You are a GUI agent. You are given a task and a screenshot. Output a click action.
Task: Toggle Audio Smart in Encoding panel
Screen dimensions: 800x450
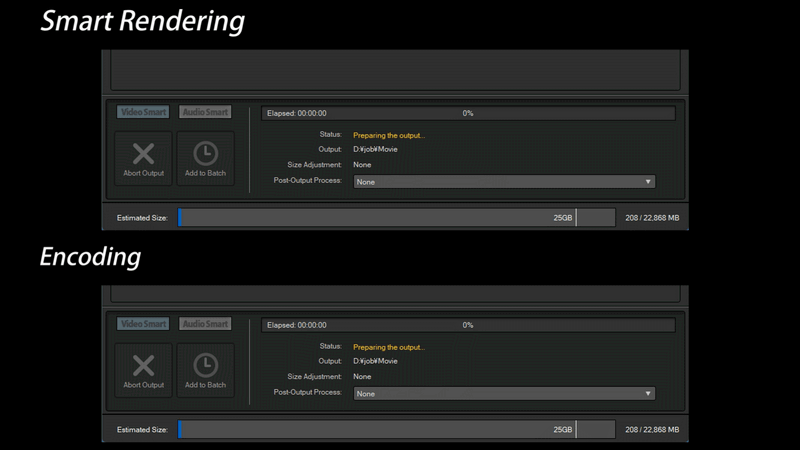coord(205,323)
